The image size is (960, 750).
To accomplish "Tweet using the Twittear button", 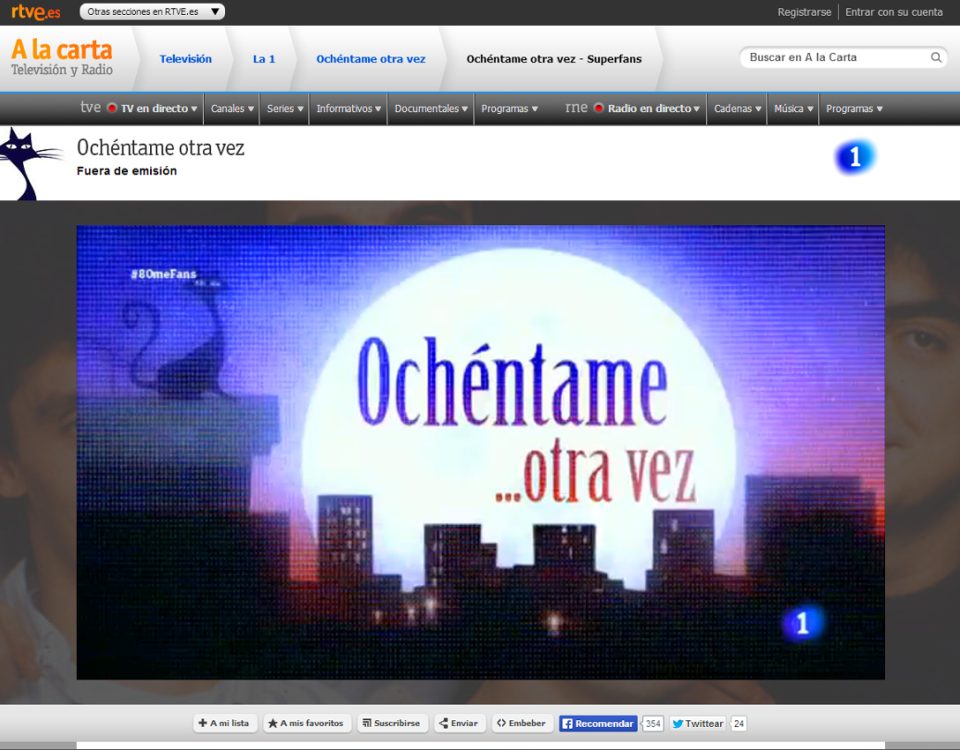I will point(697,723).
